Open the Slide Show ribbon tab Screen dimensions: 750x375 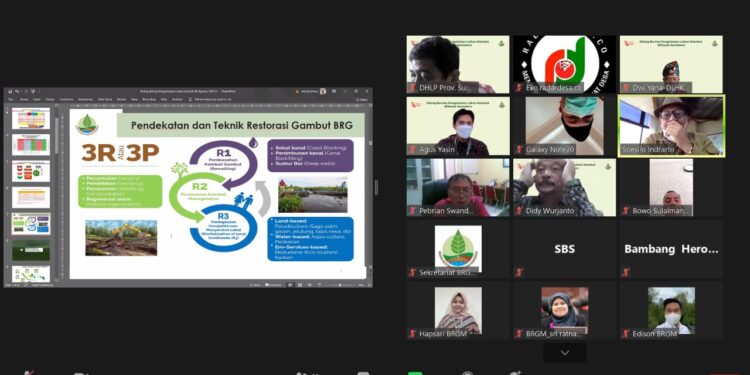tap(105, 99)
